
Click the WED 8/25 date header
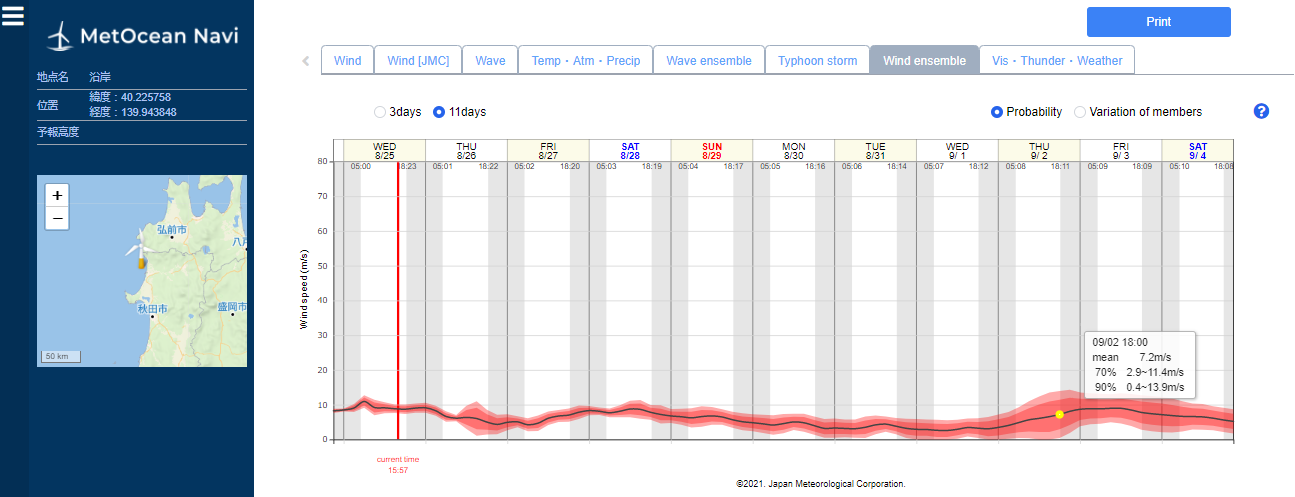[385, 151]
